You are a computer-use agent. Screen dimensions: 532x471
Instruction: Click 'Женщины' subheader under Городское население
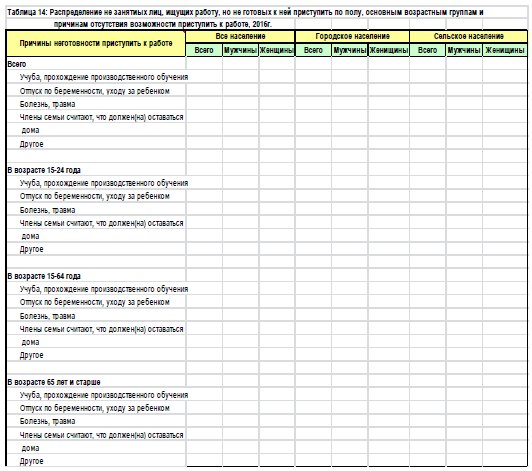[x=388, y=50]
